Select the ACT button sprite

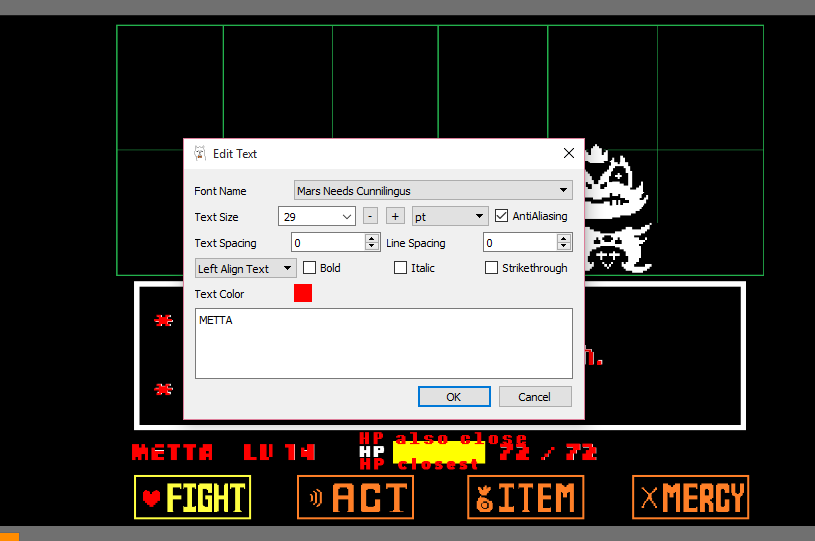tap(356, 497)
